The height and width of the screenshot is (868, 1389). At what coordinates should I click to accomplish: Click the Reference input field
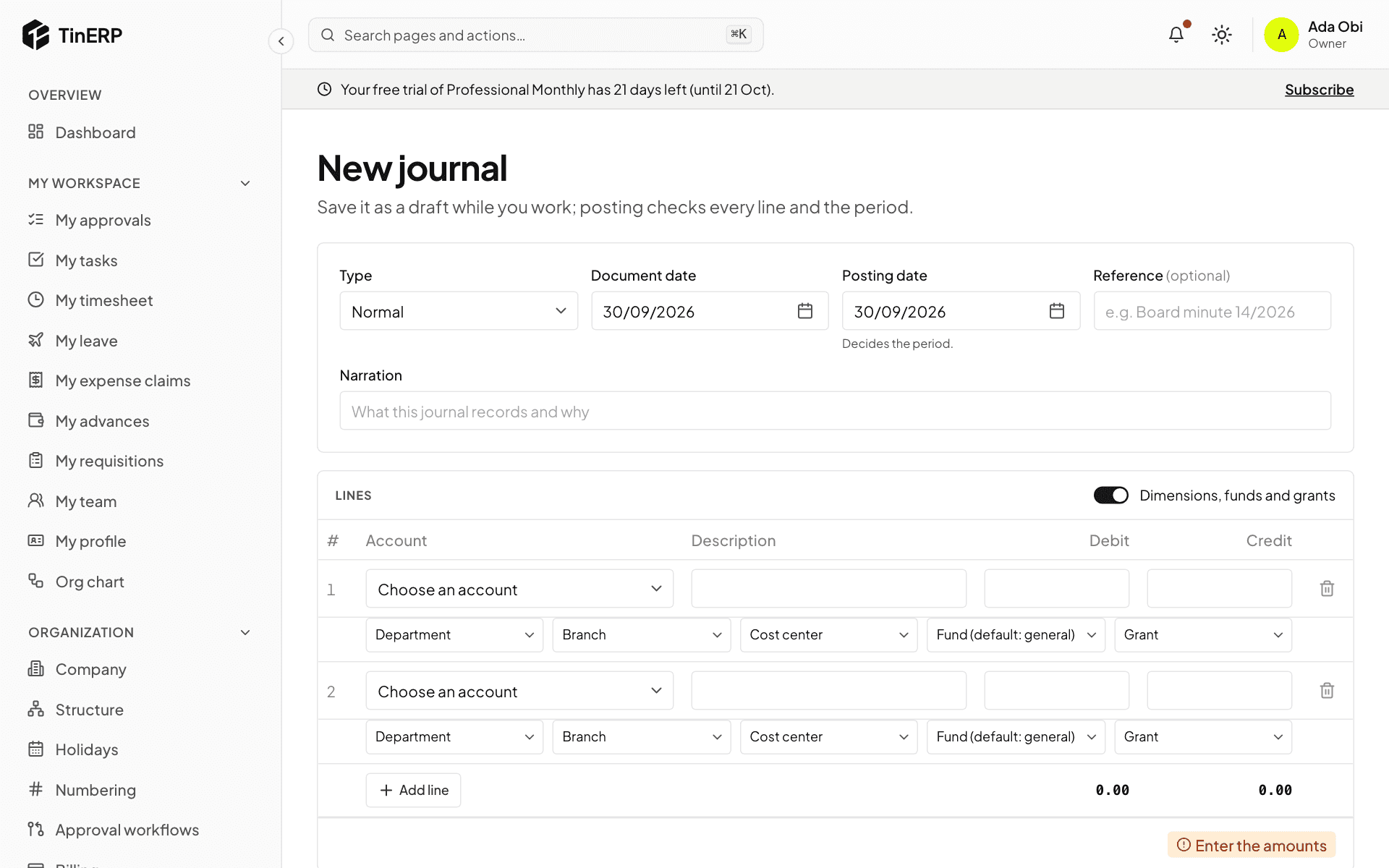(x=1212, y=311)
